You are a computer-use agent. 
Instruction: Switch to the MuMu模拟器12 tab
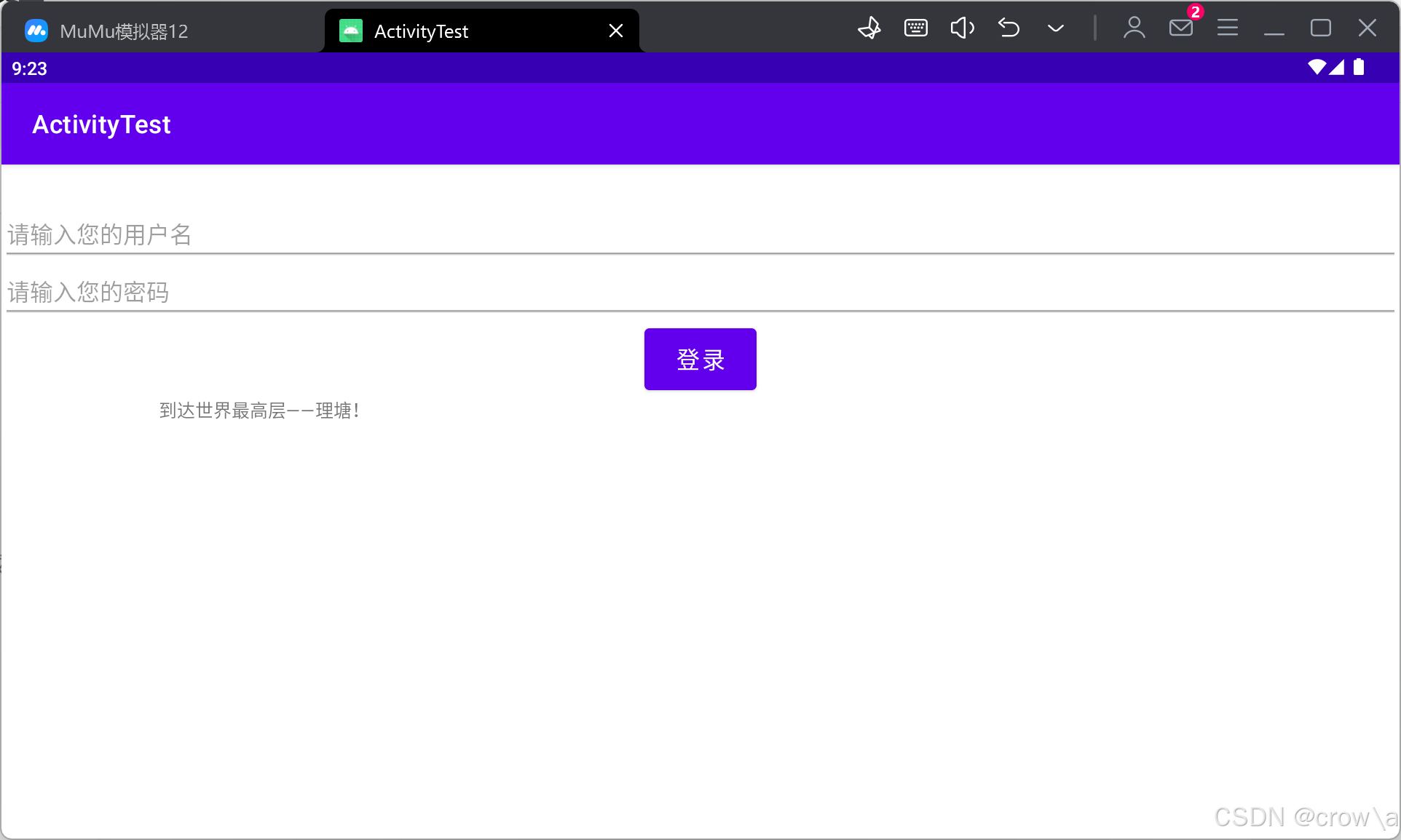click(124, 31)
